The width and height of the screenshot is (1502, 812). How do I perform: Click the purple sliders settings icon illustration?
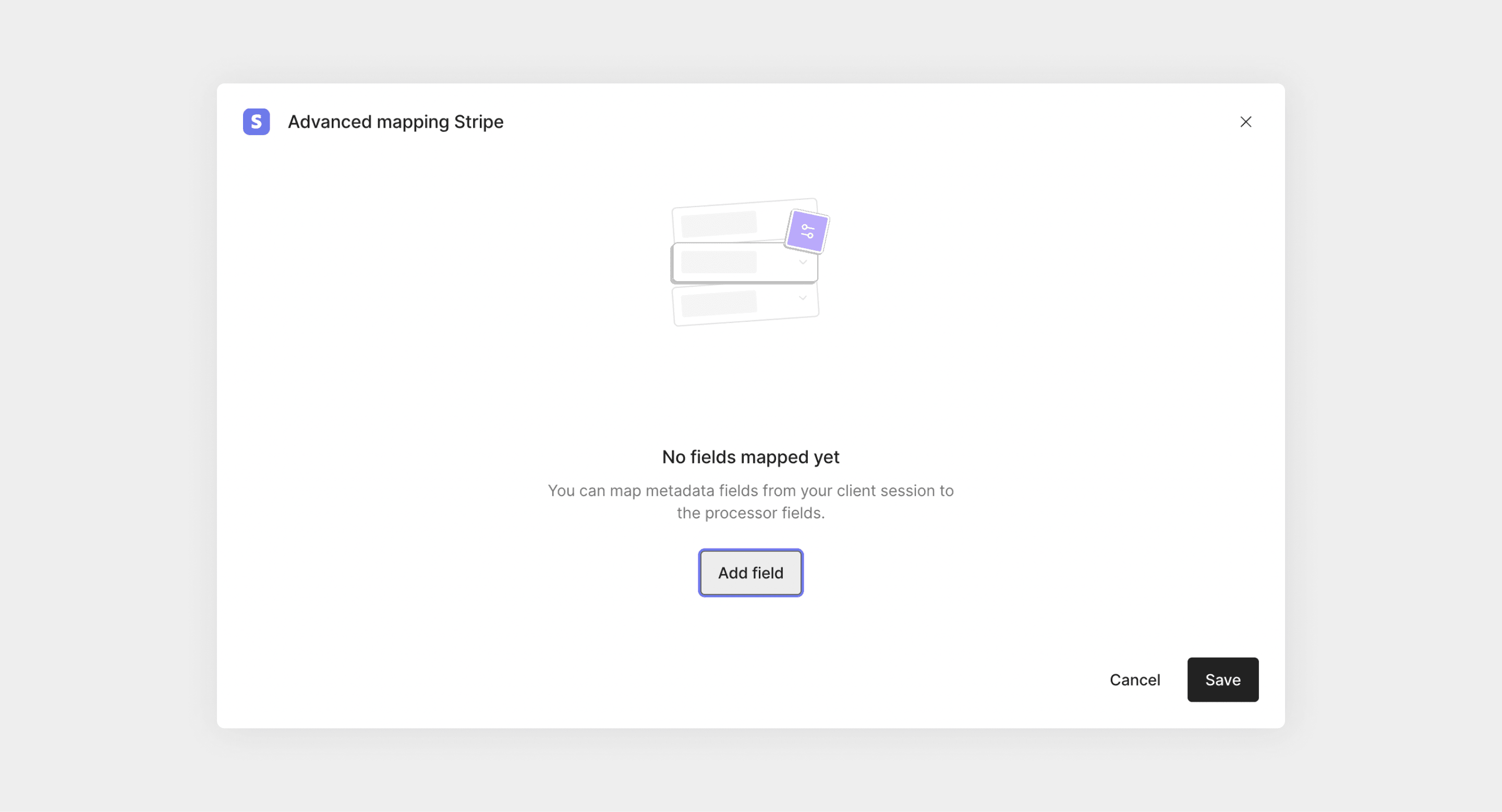[x=807, y=232]
